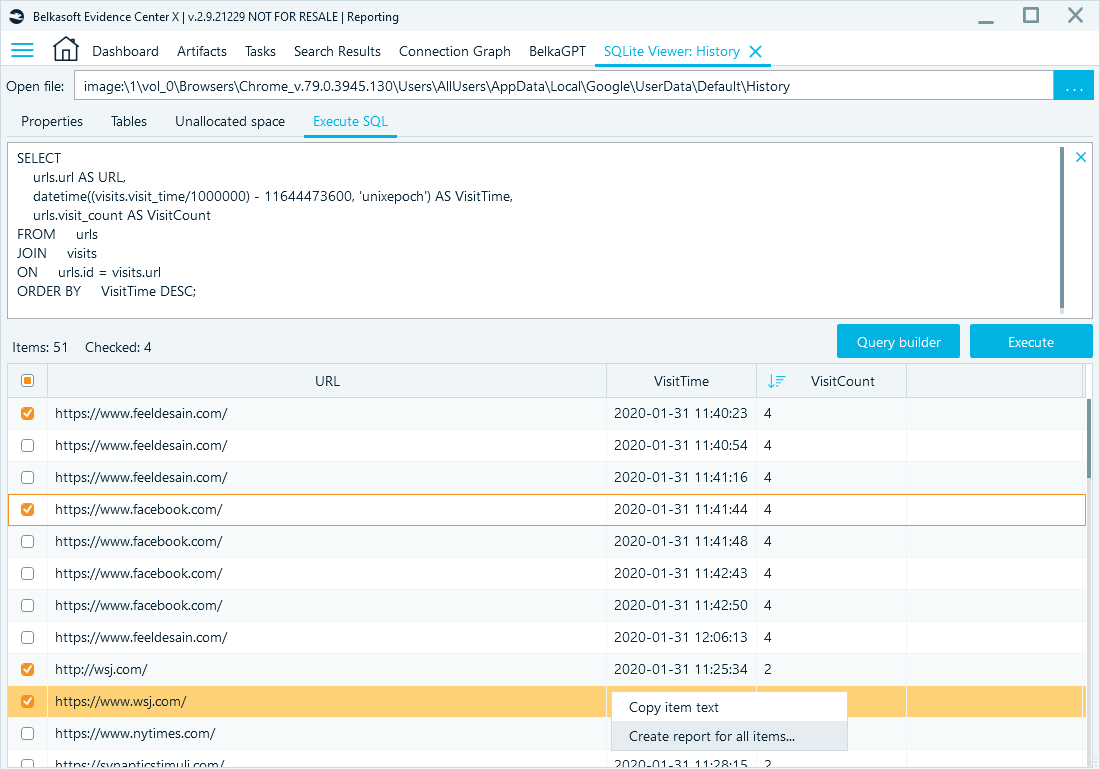The width and height of the screenshot is (1100, 770).
Task: Open the hamburger navigation menu
Action: [22, 50]
